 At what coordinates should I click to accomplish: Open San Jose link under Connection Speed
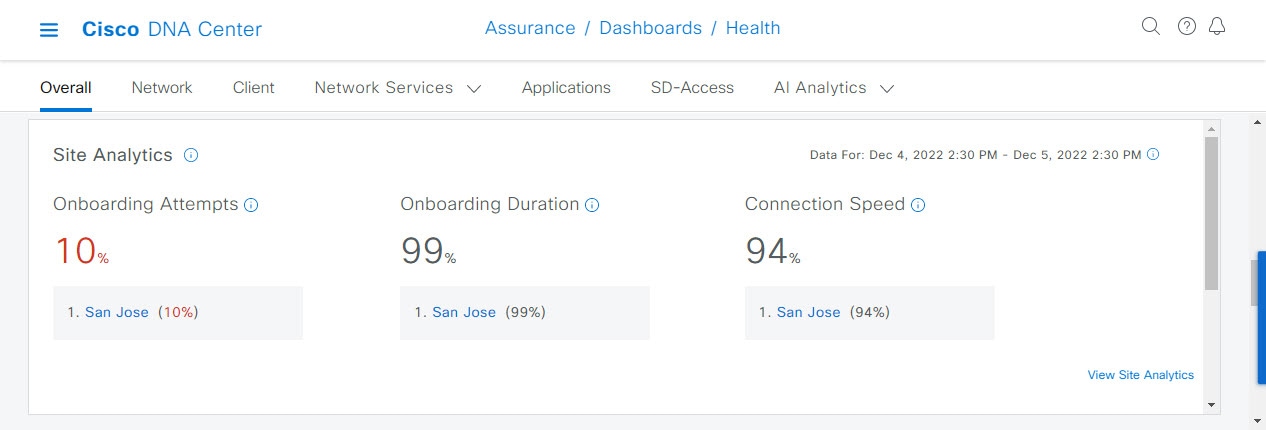point(809,312)
